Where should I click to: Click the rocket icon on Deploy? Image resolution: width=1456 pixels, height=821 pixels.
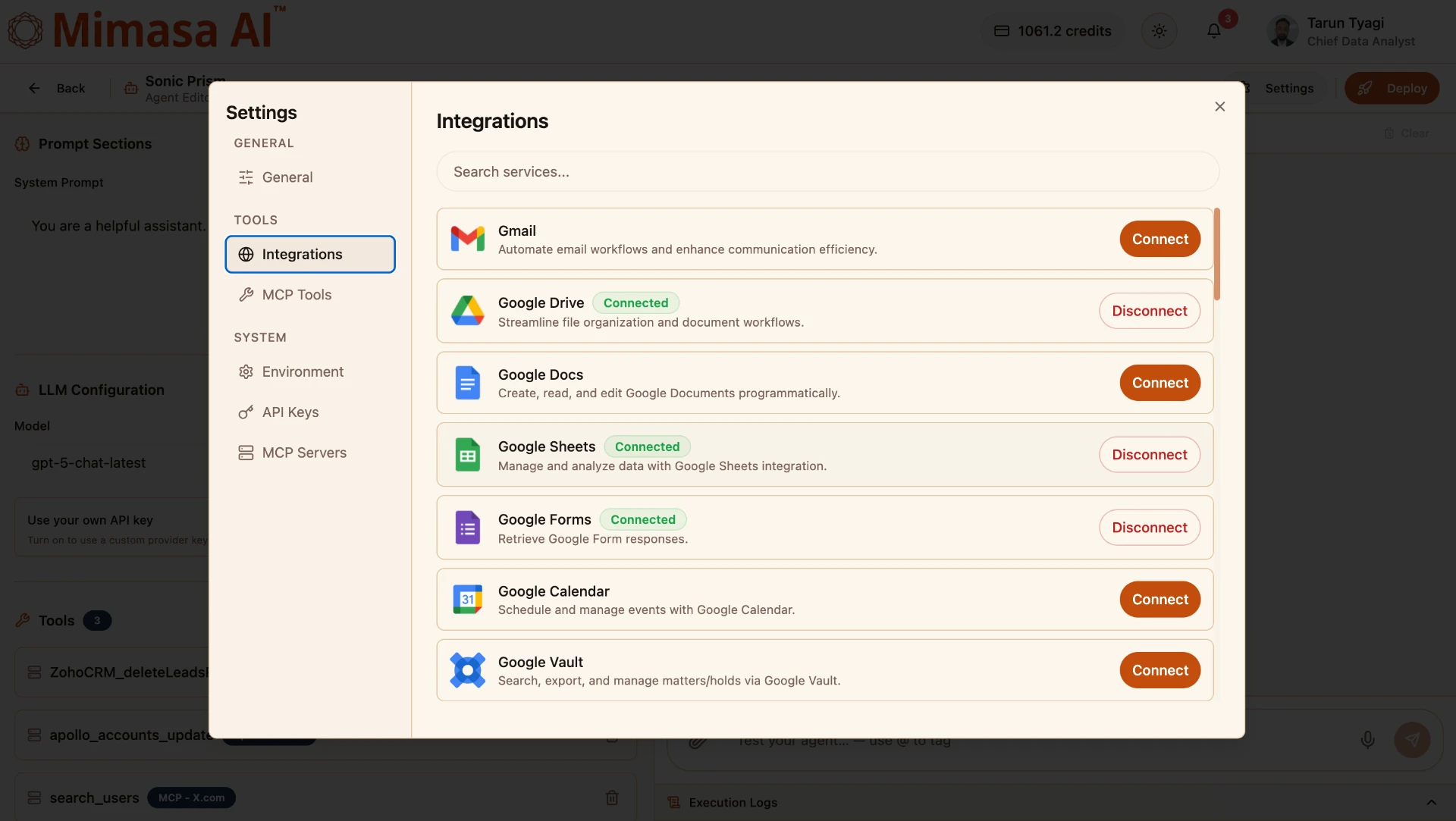coord(1365,88)
